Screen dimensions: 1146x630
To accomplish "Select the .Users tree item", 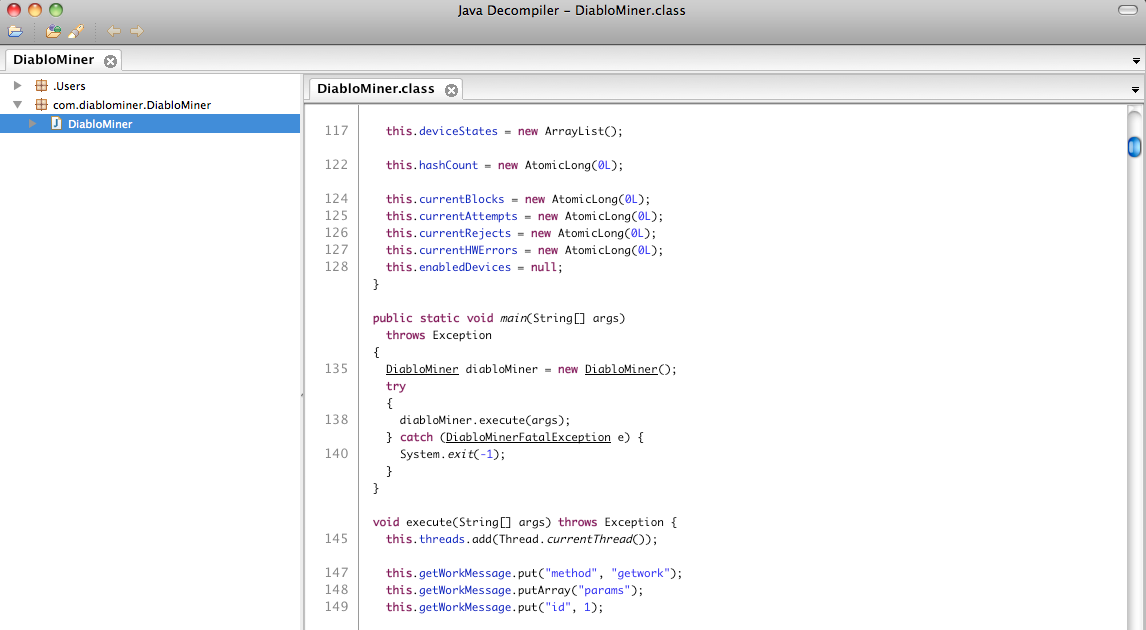I will pyautogui.click(x=69, y=86).
